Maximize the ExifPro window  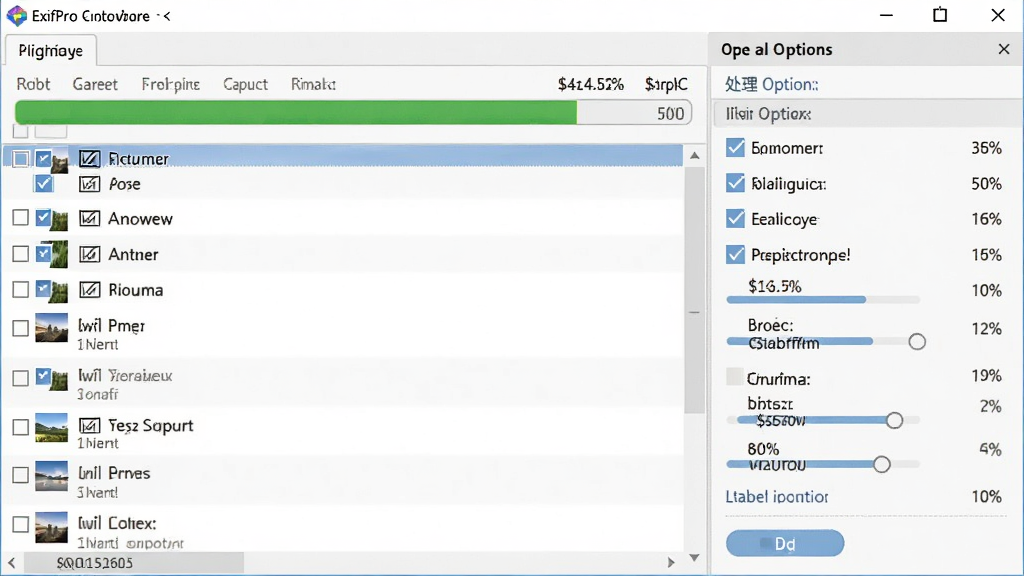tap(940, 15)
